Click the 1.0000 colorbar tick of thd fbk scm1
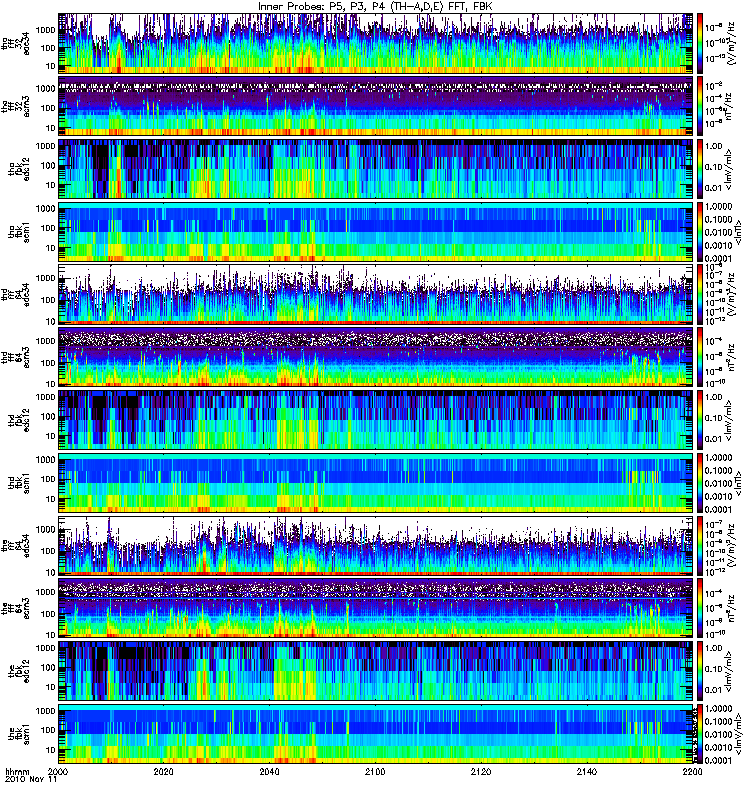 pyautogui.click(x=719, y=458)
